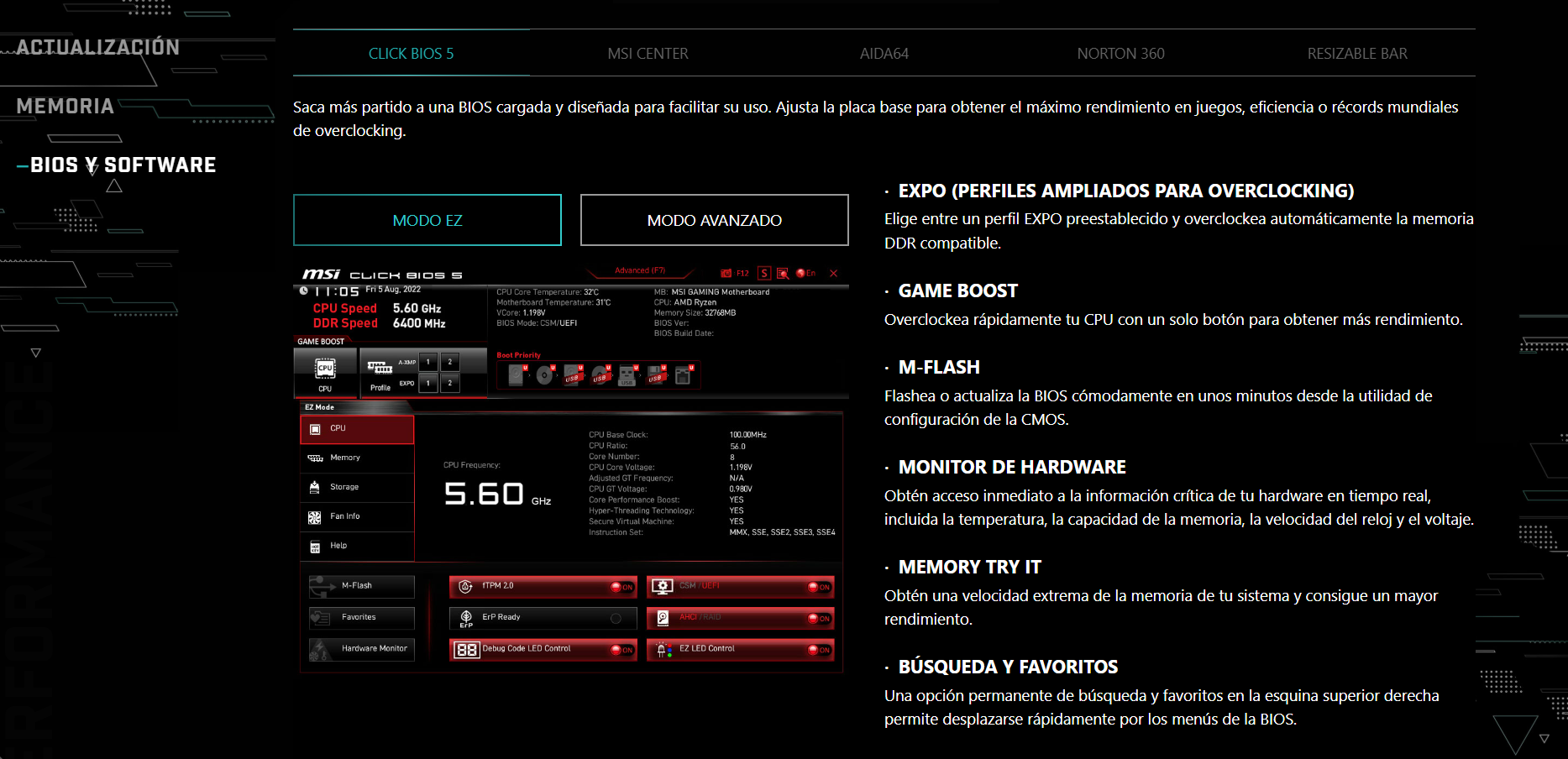
Task: Select EXPO profile 1
Action: 427,383
